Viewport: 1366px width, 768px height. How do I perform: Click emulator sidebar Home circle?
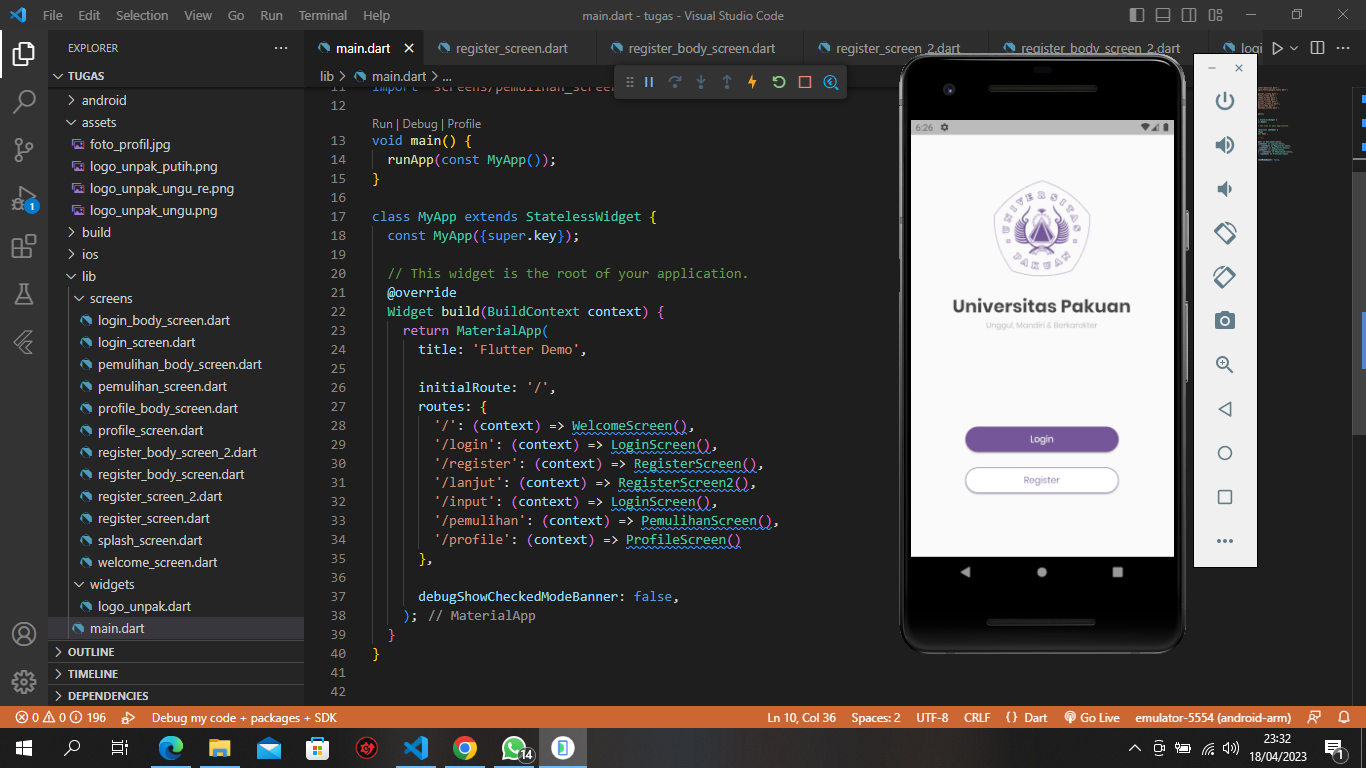[1224, 453]
